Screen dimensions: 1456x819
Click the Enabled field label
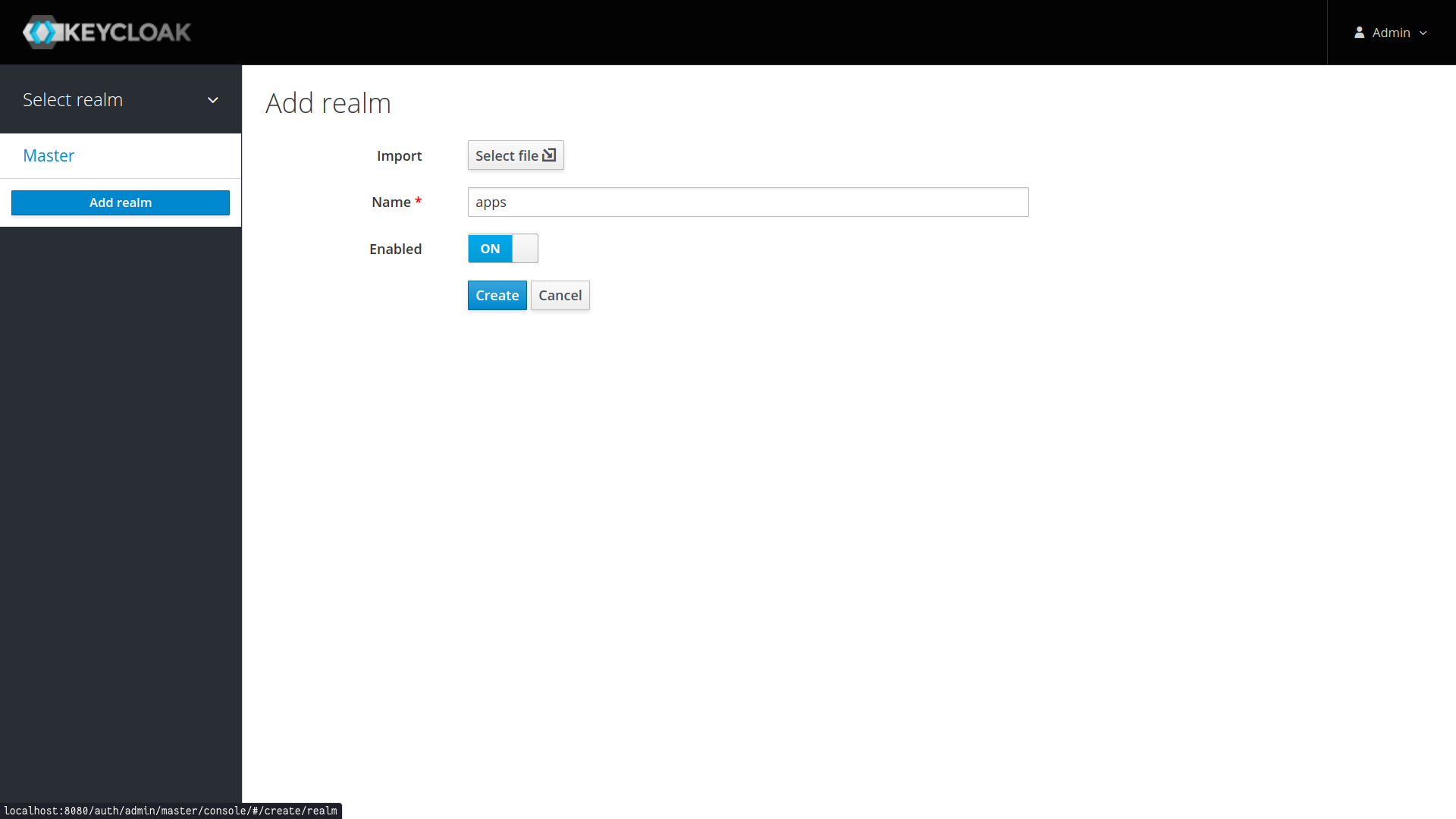pyautogui.click(x=395, y=249)
